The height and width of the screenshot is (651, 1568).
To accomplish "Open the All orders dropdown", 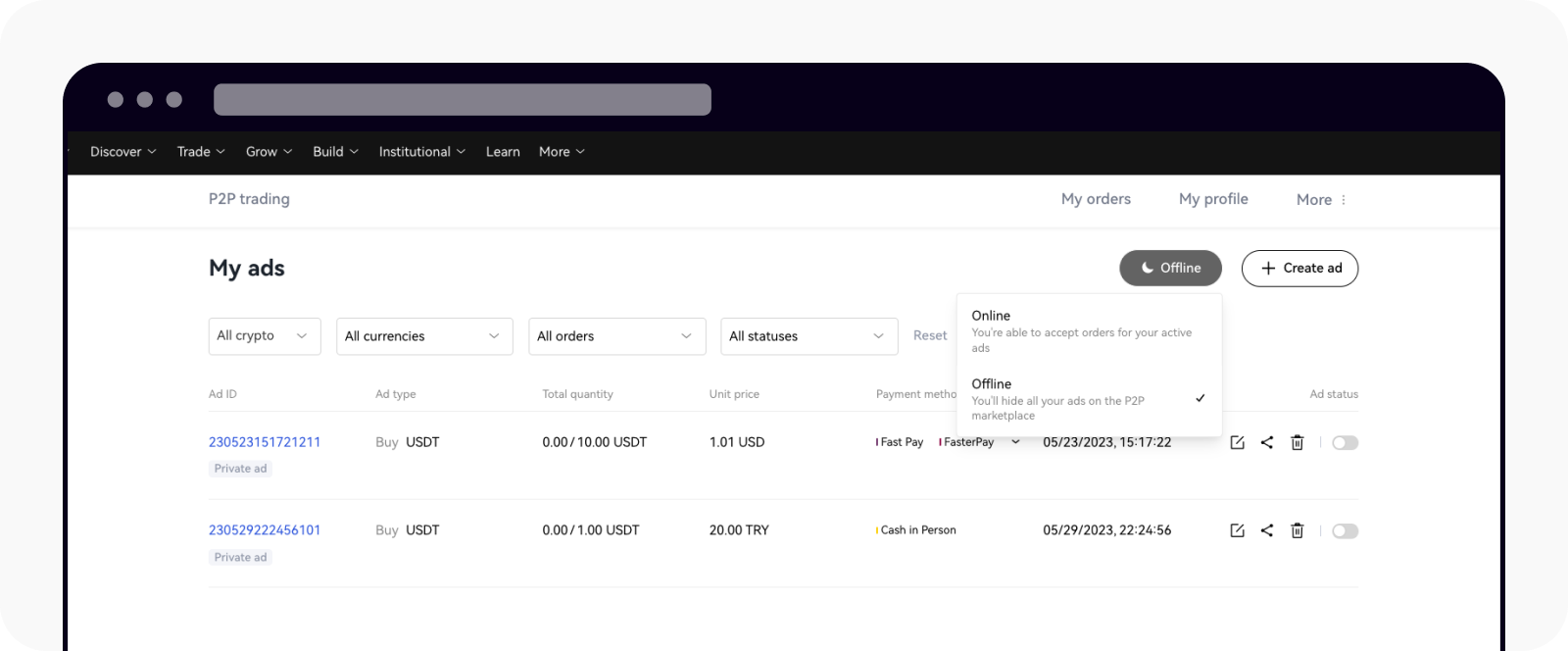I will 616,336.
